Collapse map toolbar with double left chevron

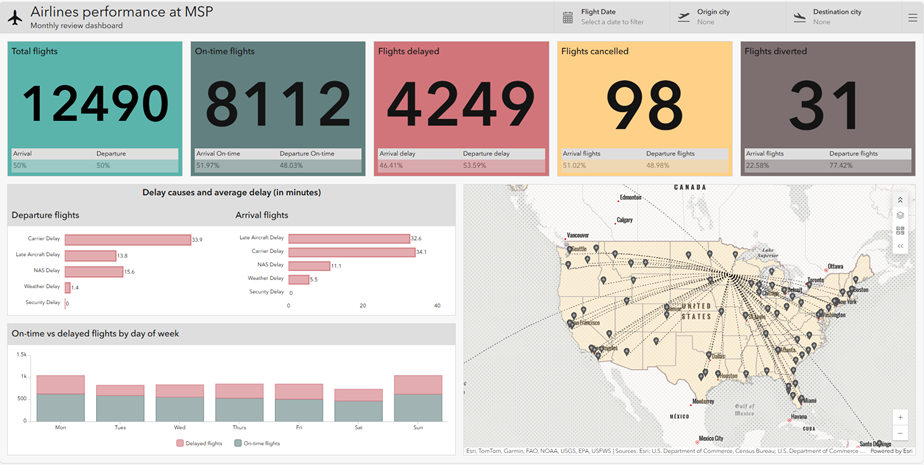coord(900,246)
